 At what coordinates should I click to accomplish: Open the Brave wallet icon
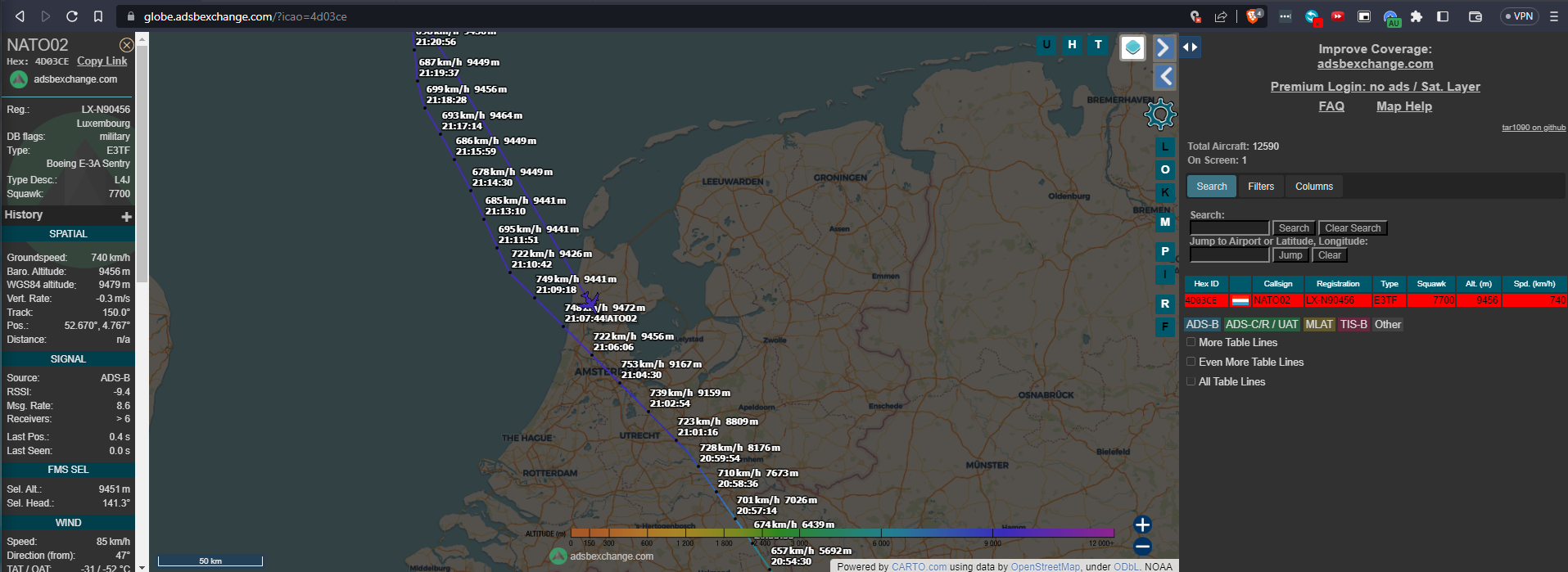point(1475,16)
